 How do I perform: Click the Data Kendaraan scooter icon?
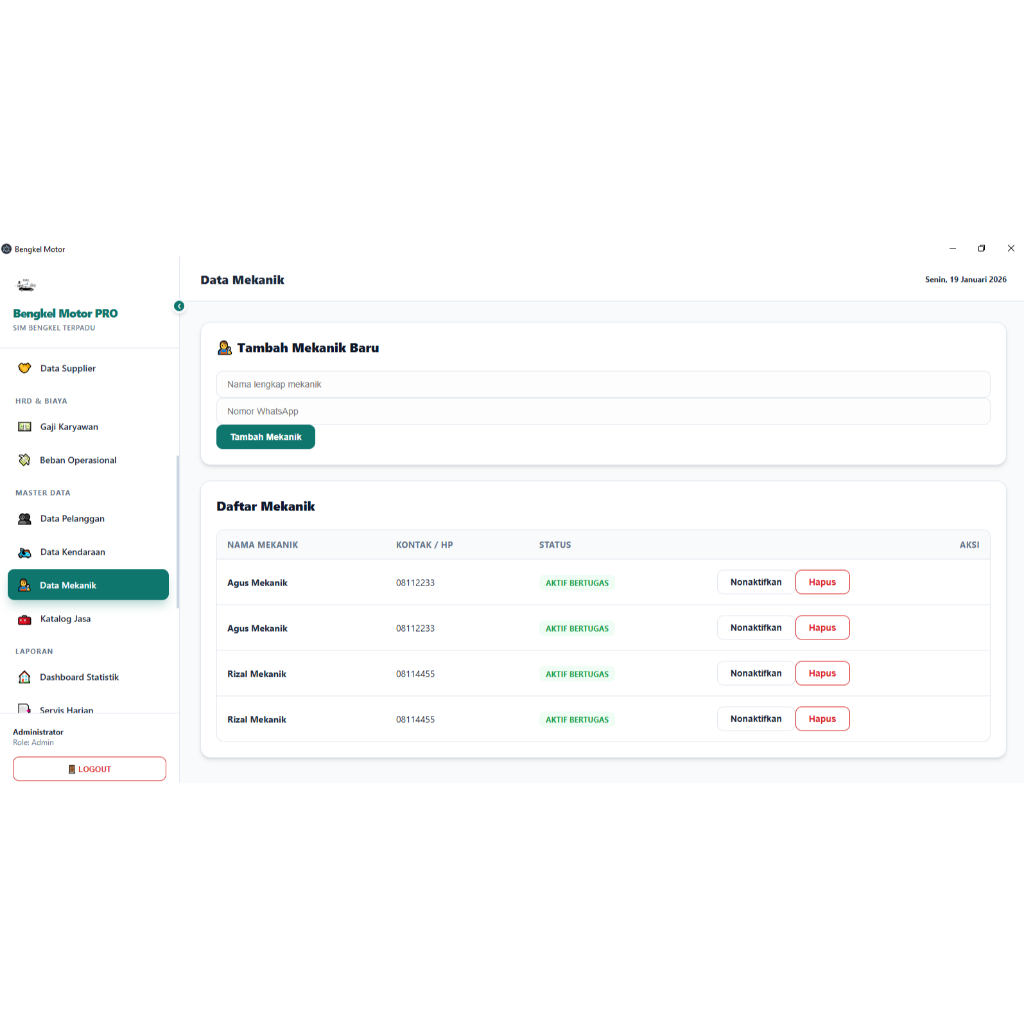(x=24, y=552)
